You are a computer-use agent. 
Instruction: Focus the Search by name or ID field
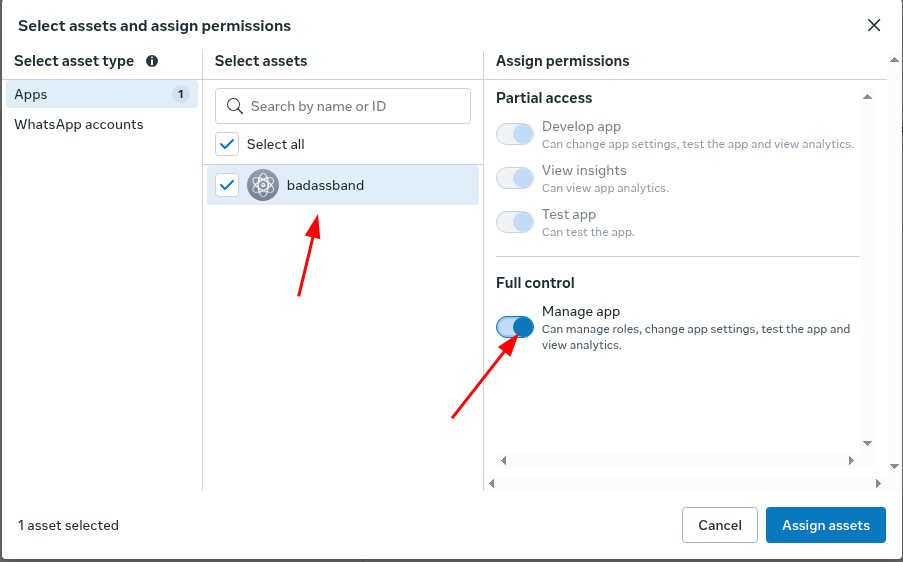coord(355,106)
